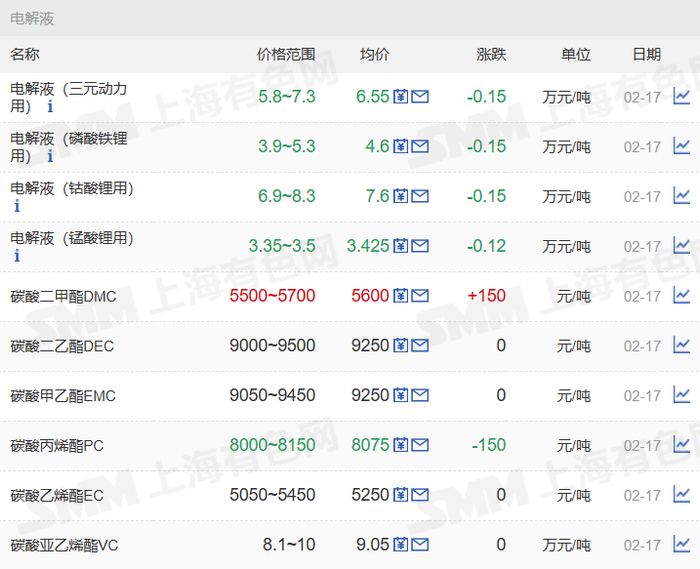Image resolution: width=700 pixels, height=569 pixels.
Task: Open info icon for 电解液(三元动力用)
Action: (50, 106)
